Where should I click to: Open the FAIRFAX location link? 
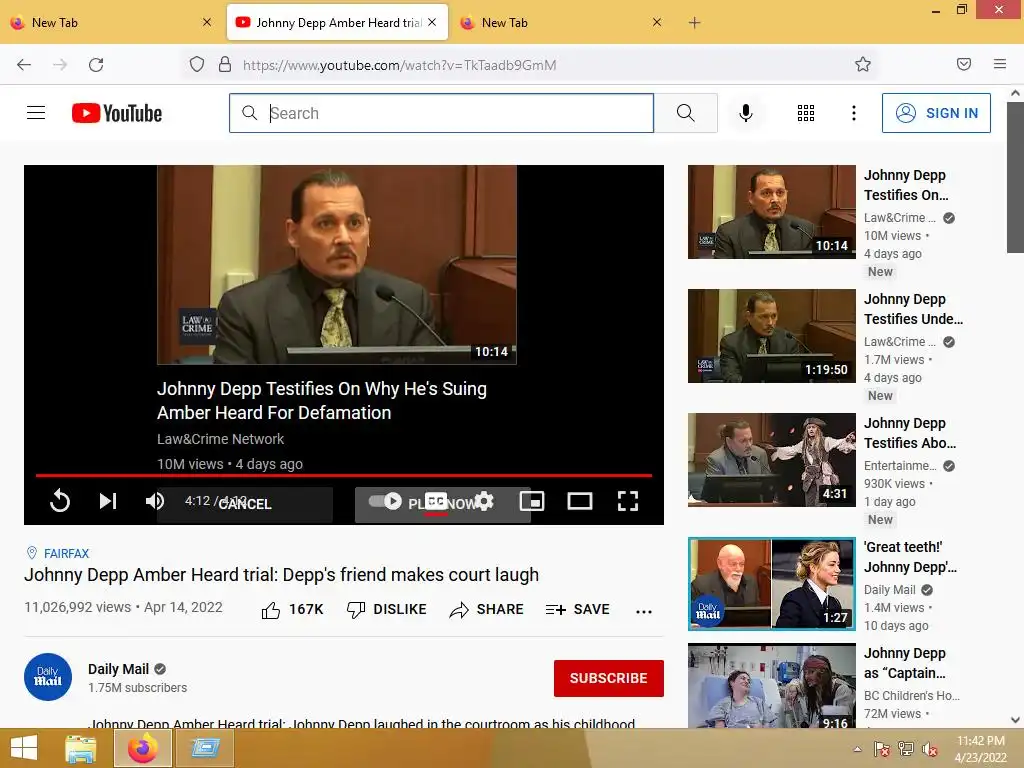[x=66, y=554]
